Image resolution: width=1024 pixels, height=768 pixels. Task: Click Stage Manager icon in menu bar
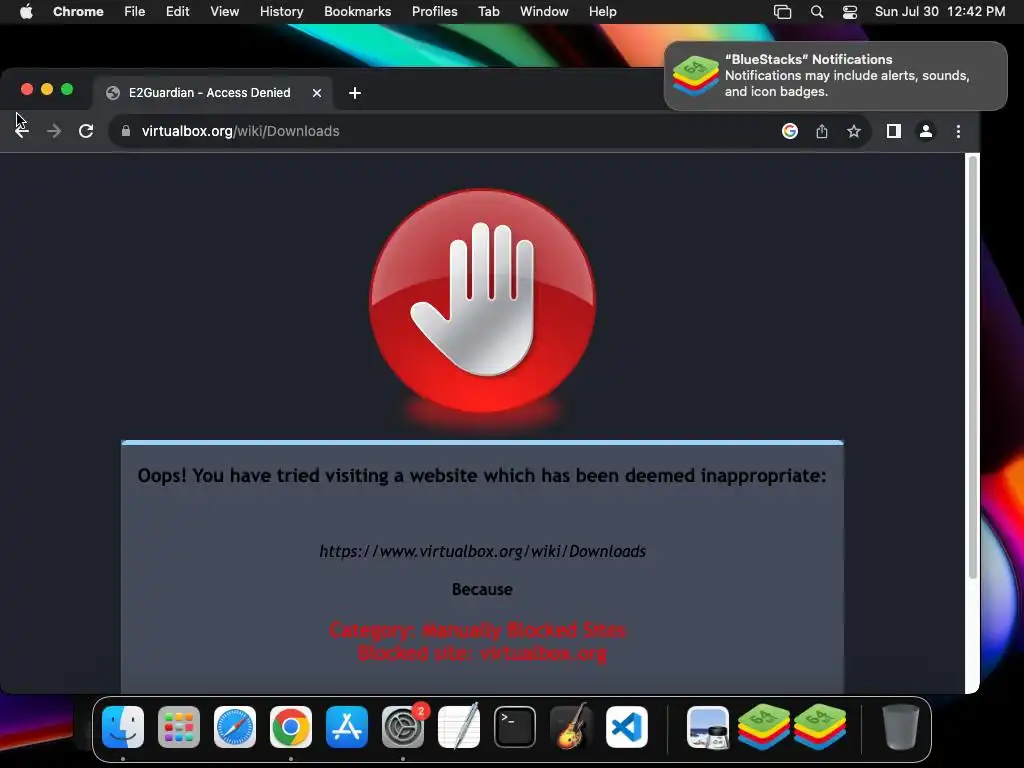click(x=782, y=12)
